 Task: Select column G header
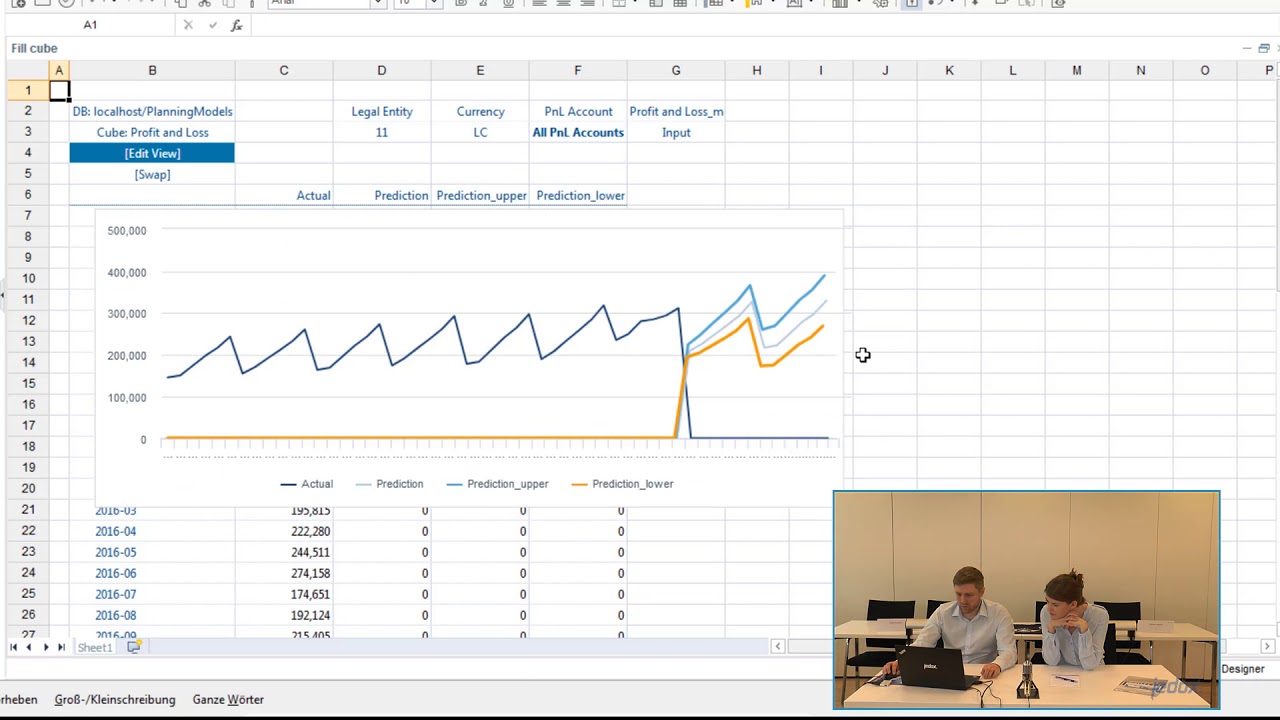tap(676, 70)
